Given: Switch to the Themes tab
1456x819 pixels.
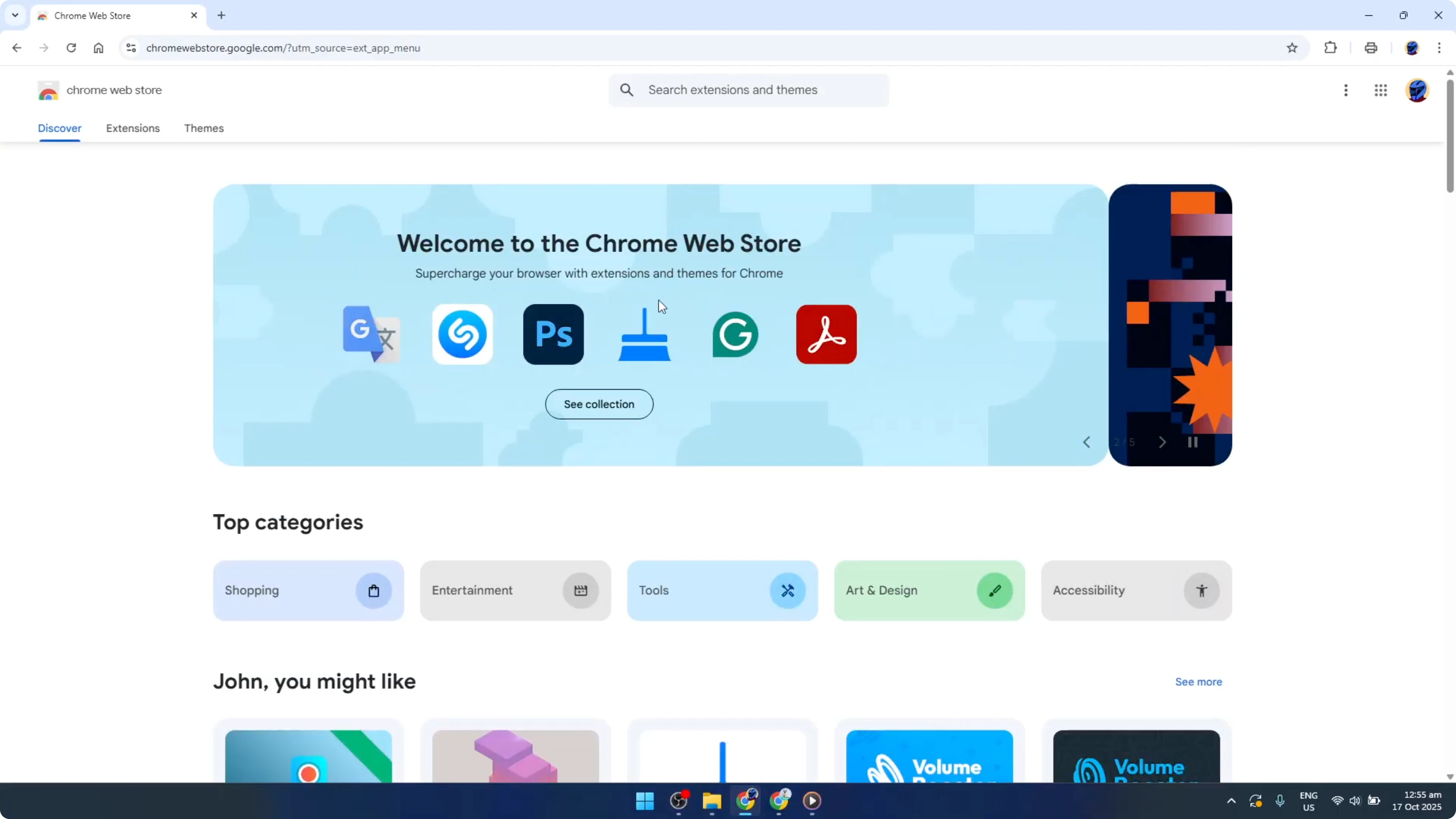Looking at the screenshot, I should pos(204,128).
